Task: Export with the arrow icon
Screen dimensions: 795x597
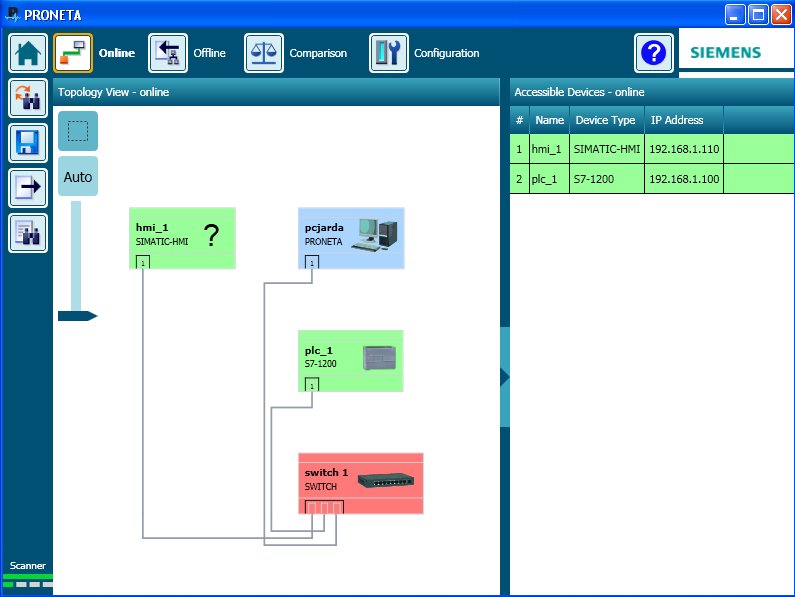Action: pos(28,188)
